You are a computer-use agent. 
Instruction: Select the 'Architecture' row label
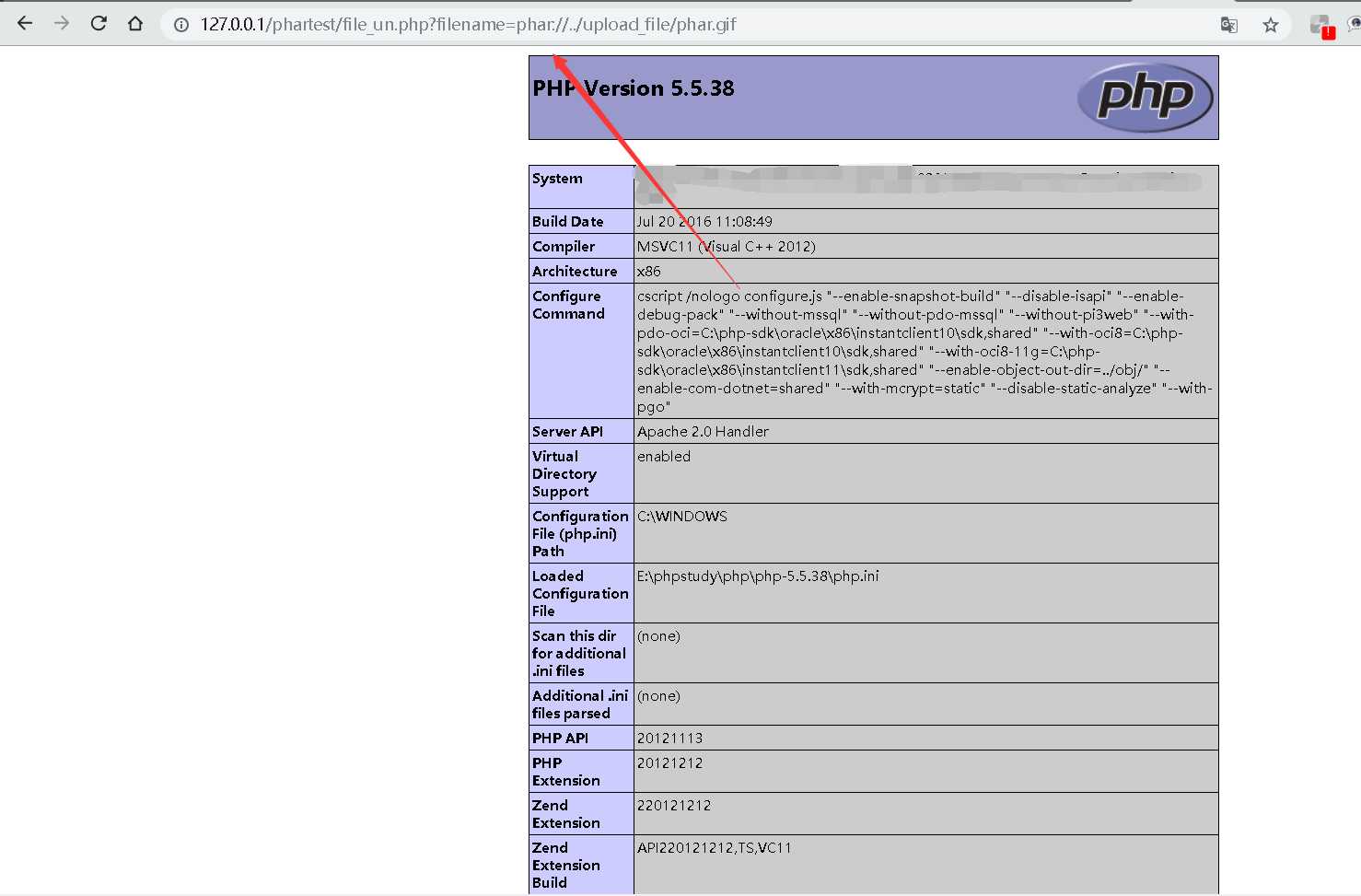point(575,272)
